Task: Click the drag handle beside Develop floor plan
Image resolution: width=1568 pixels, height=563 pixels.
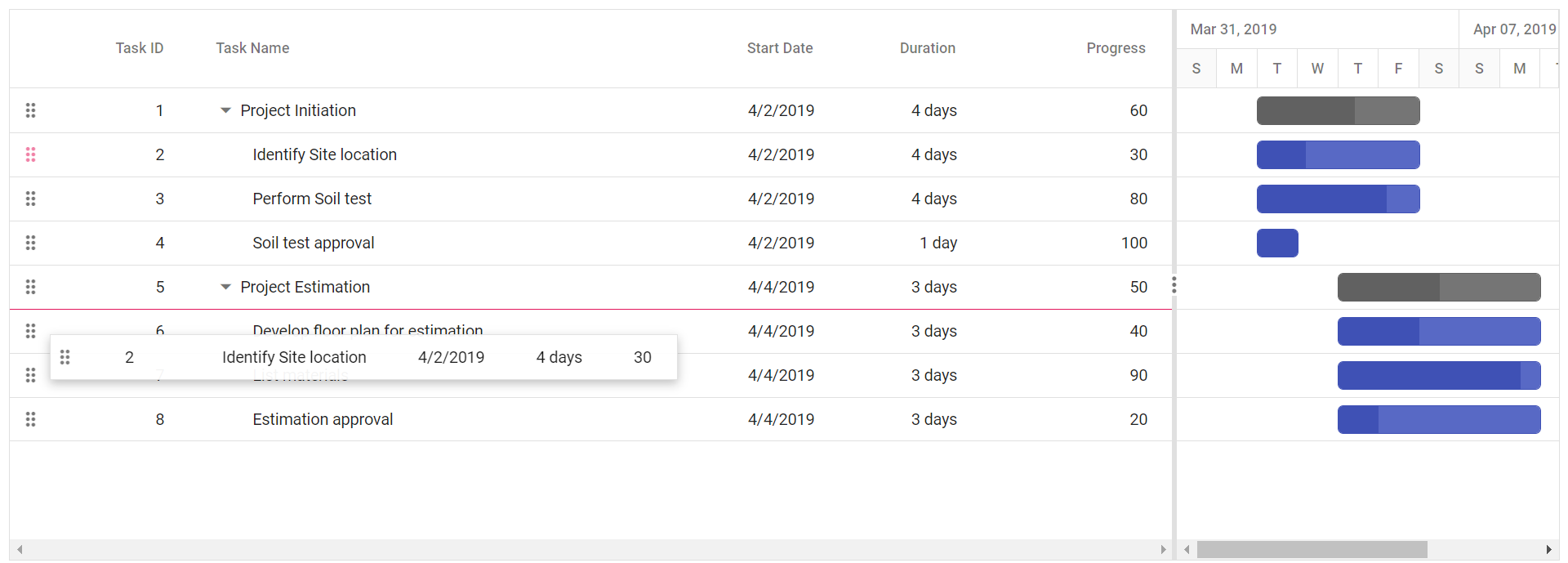Action: [x=31, y=331]
